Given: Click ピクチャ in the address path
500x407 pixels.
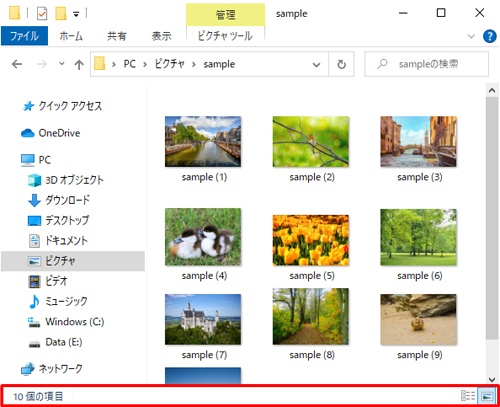Looking at the screenshot, I should [x=169, y=64].
